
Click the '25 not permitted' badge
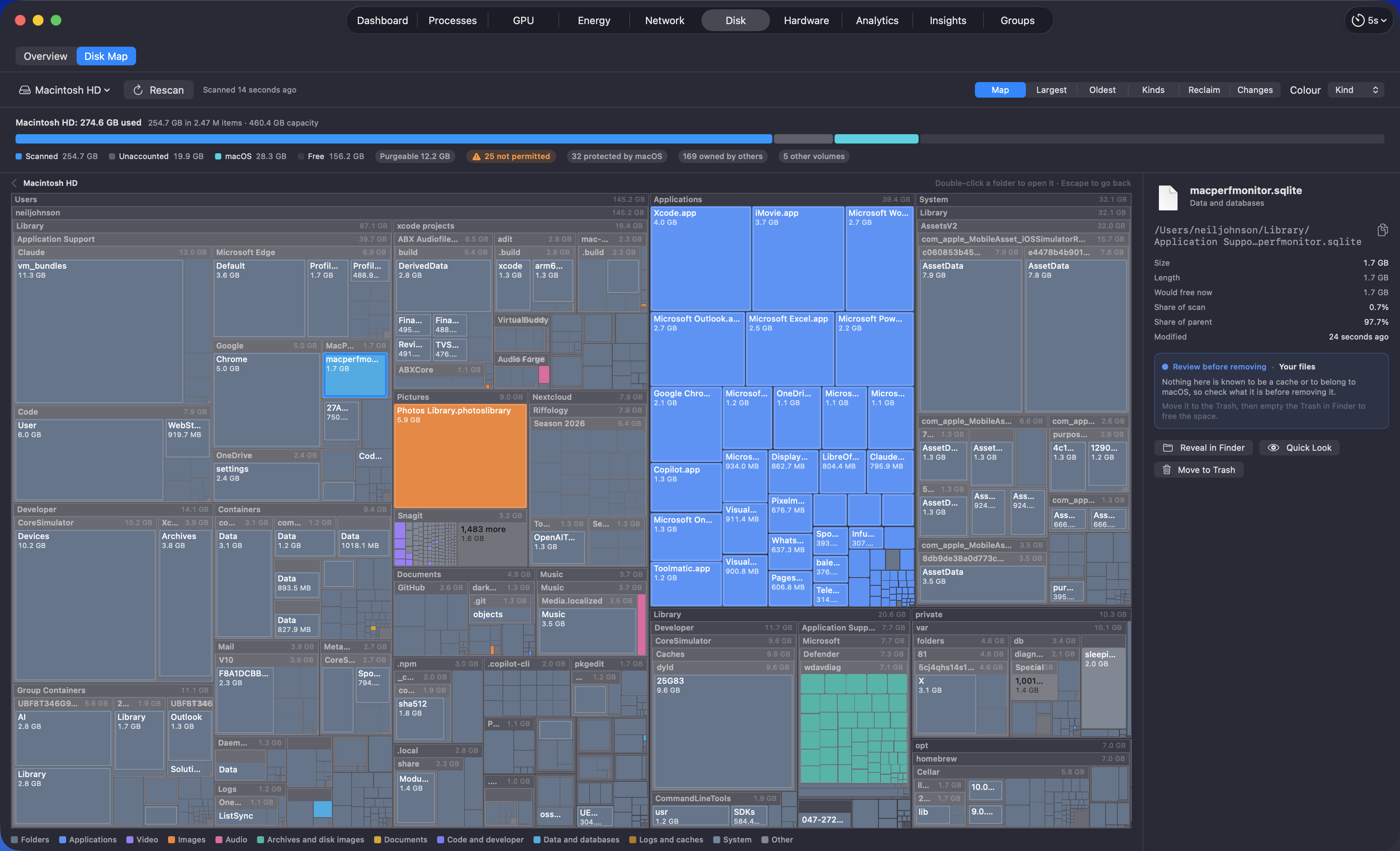pyautogui.click(x=511, y=156)
